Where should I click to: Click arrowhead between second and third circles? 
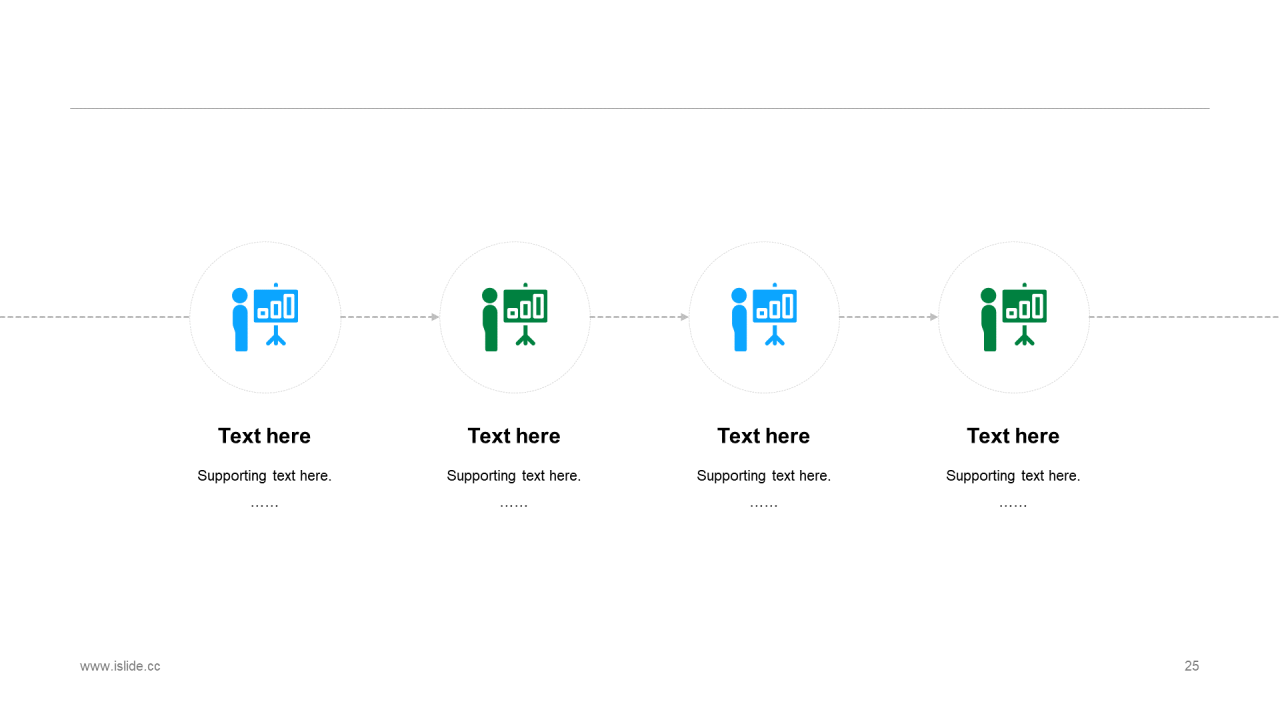coord(684,317)
